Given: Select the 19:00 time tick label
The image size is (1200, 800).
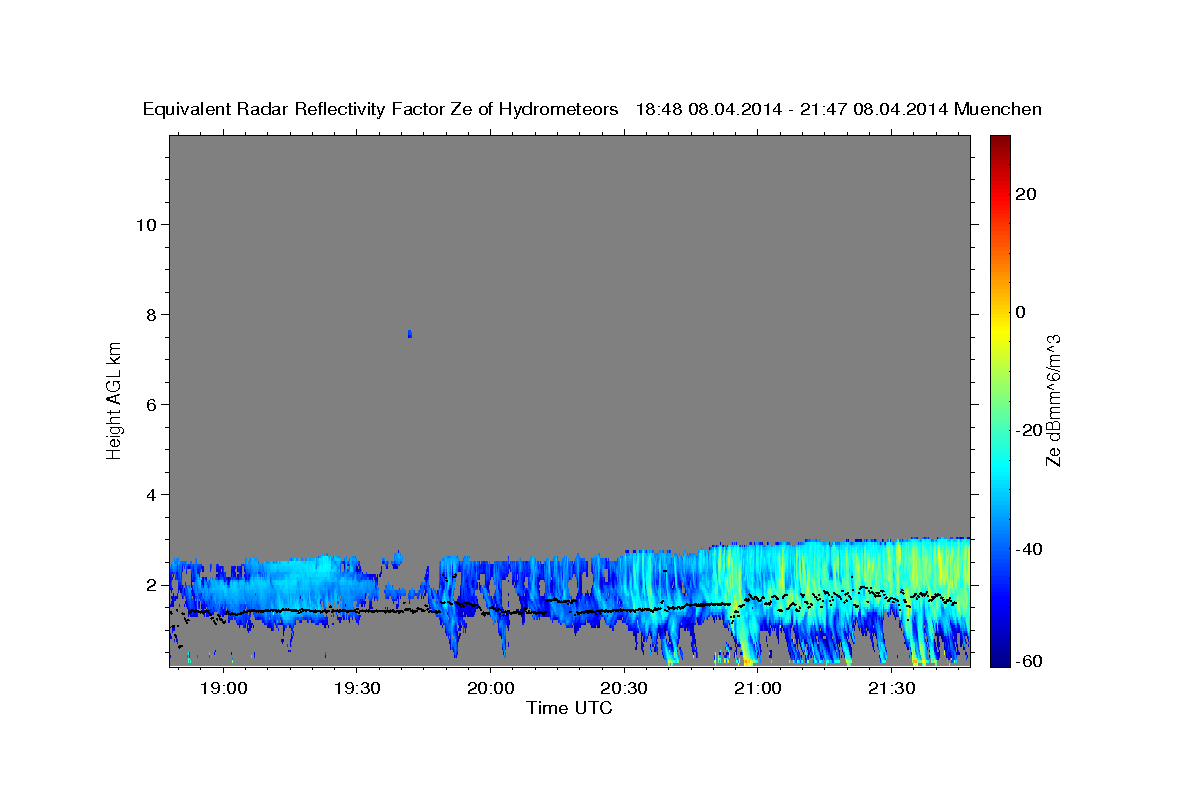Looking at the screenshot, I should pyautogui.click(x=223, y=689).
